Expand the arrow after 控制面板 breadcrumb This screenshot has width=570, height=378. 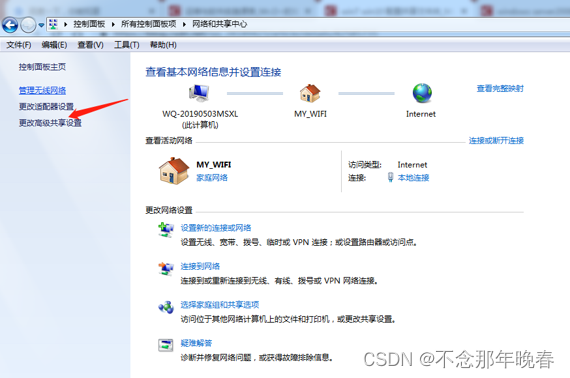pos(113,24)
